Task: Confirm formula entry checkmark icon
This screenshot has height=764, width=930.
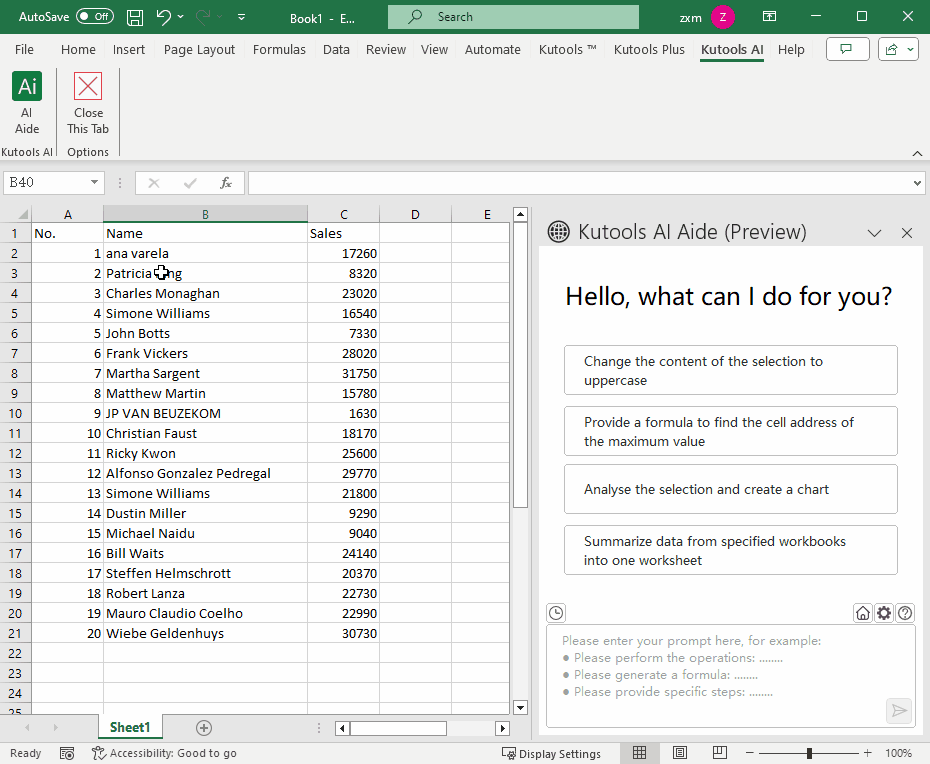Action: click(x=190, y=183)
